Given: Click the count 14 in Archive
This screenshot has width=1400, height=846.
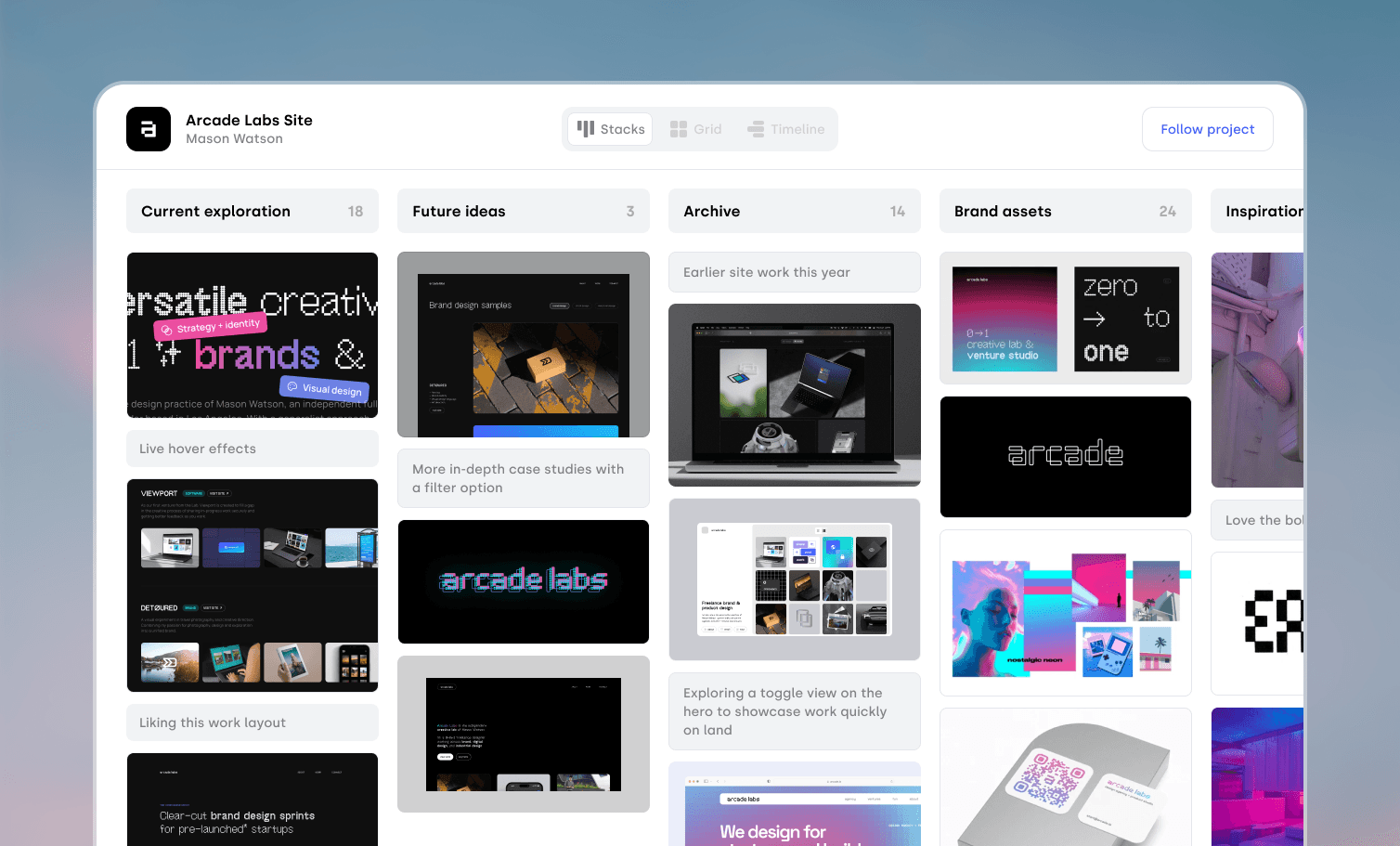Looking at the screenshot, I should coord(898,212).
